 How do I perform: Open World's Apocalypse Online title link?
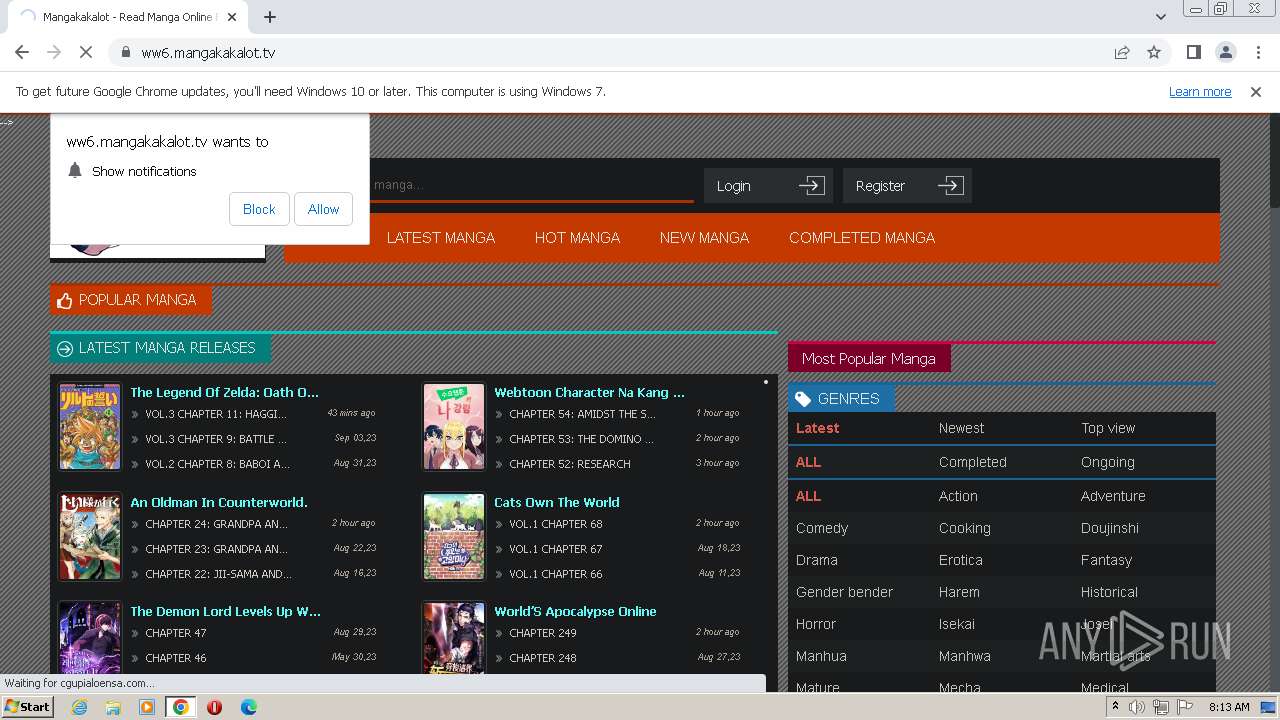tap(575, 611)
